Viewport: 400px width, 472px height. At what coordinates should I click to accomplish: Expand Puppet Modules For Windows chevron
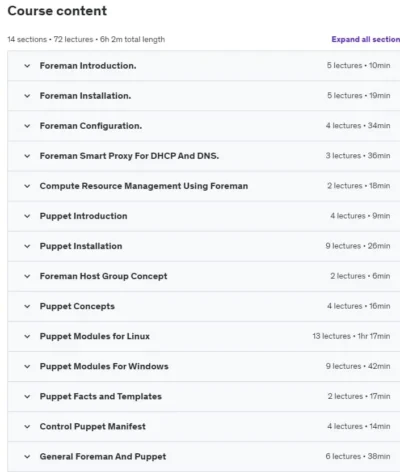(27, 366)
